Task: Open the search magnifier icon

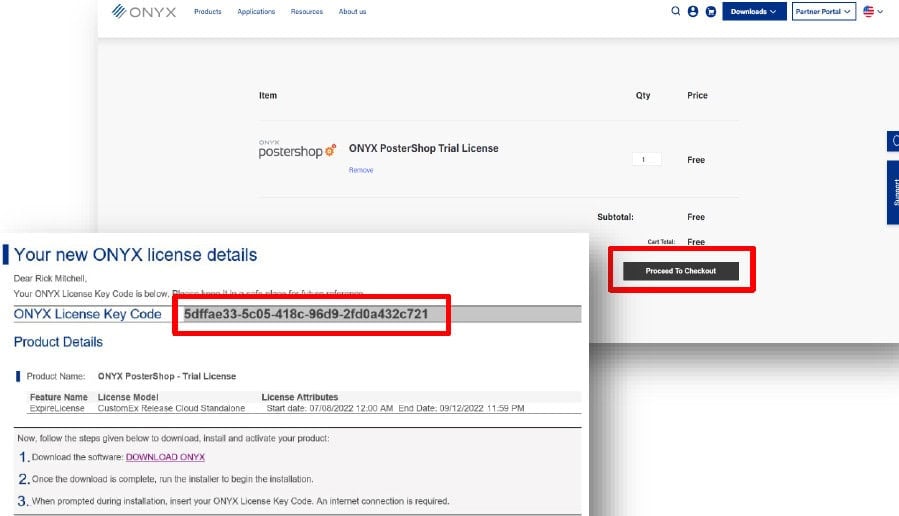Action: [x=676, y=12]
